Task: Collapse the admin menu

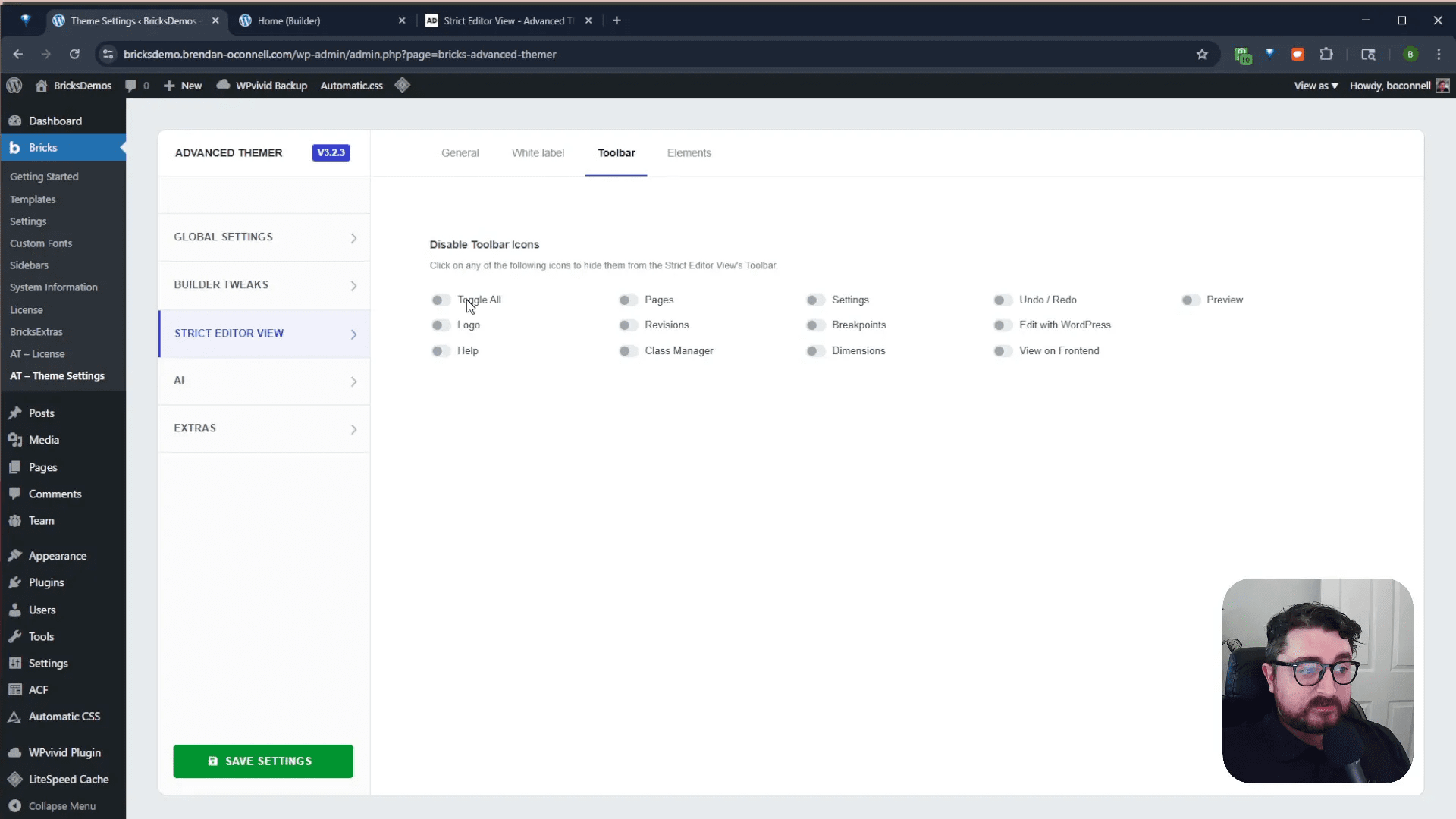Action: (61, 805)
